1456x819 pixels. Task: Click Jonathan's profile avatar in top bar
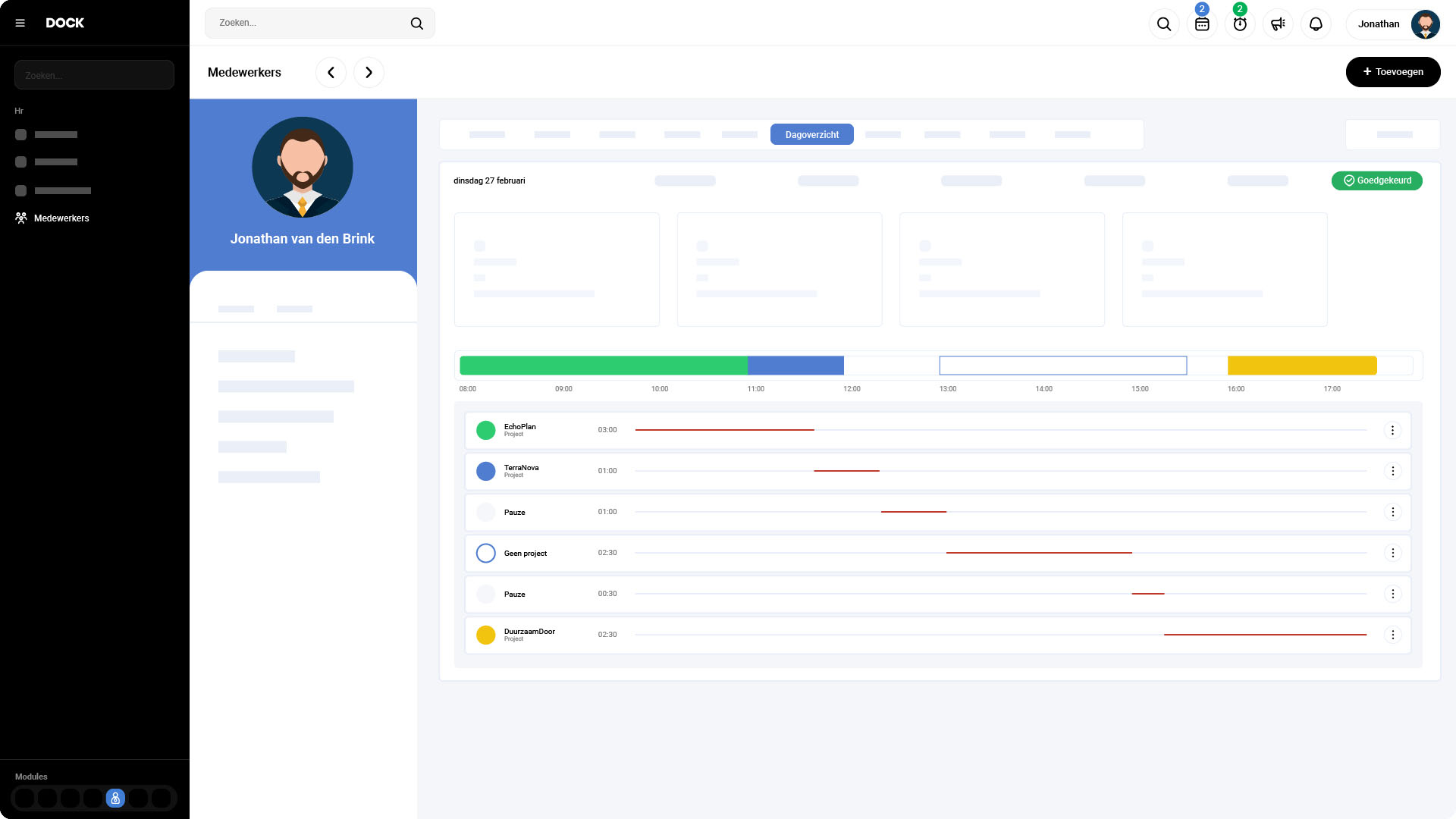pos(1425,24)
